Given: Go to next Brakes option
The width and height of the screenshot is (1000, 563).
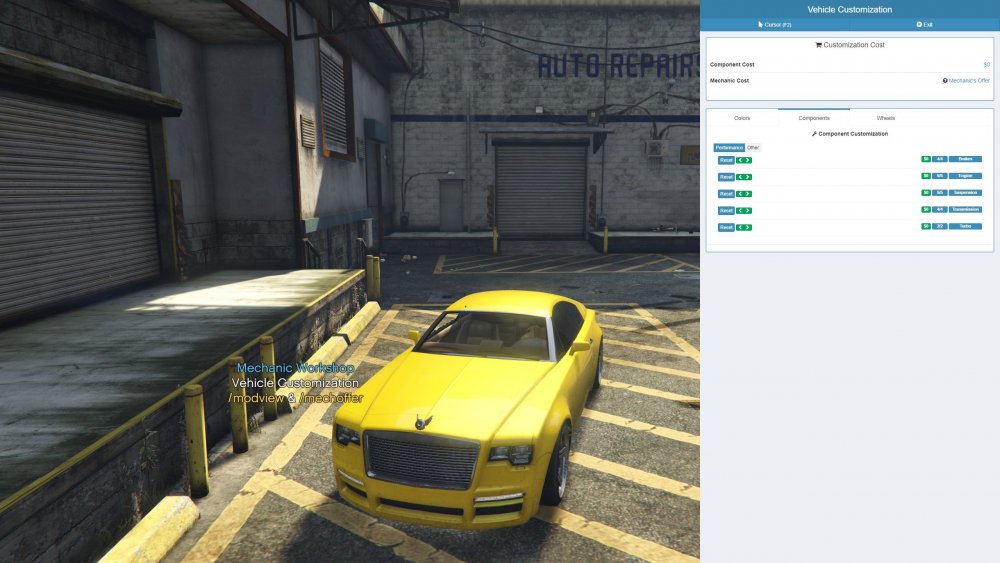Looking at the screenshot, I should [747, 160].
